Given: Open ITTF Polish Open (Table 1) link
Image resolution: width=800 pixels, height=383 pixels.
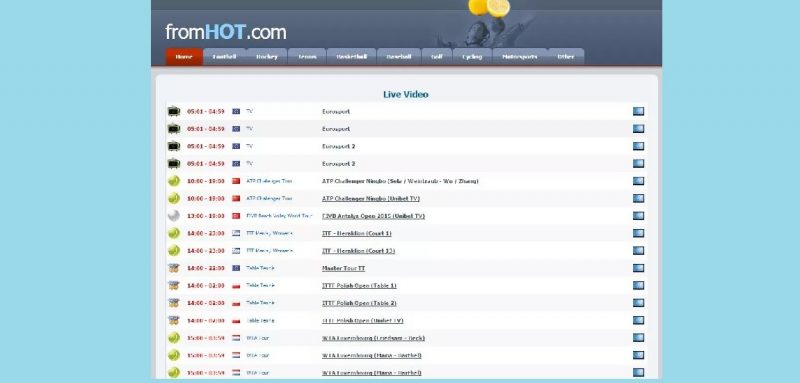Looking at the screenshot, I should click(x=359, y=285).
